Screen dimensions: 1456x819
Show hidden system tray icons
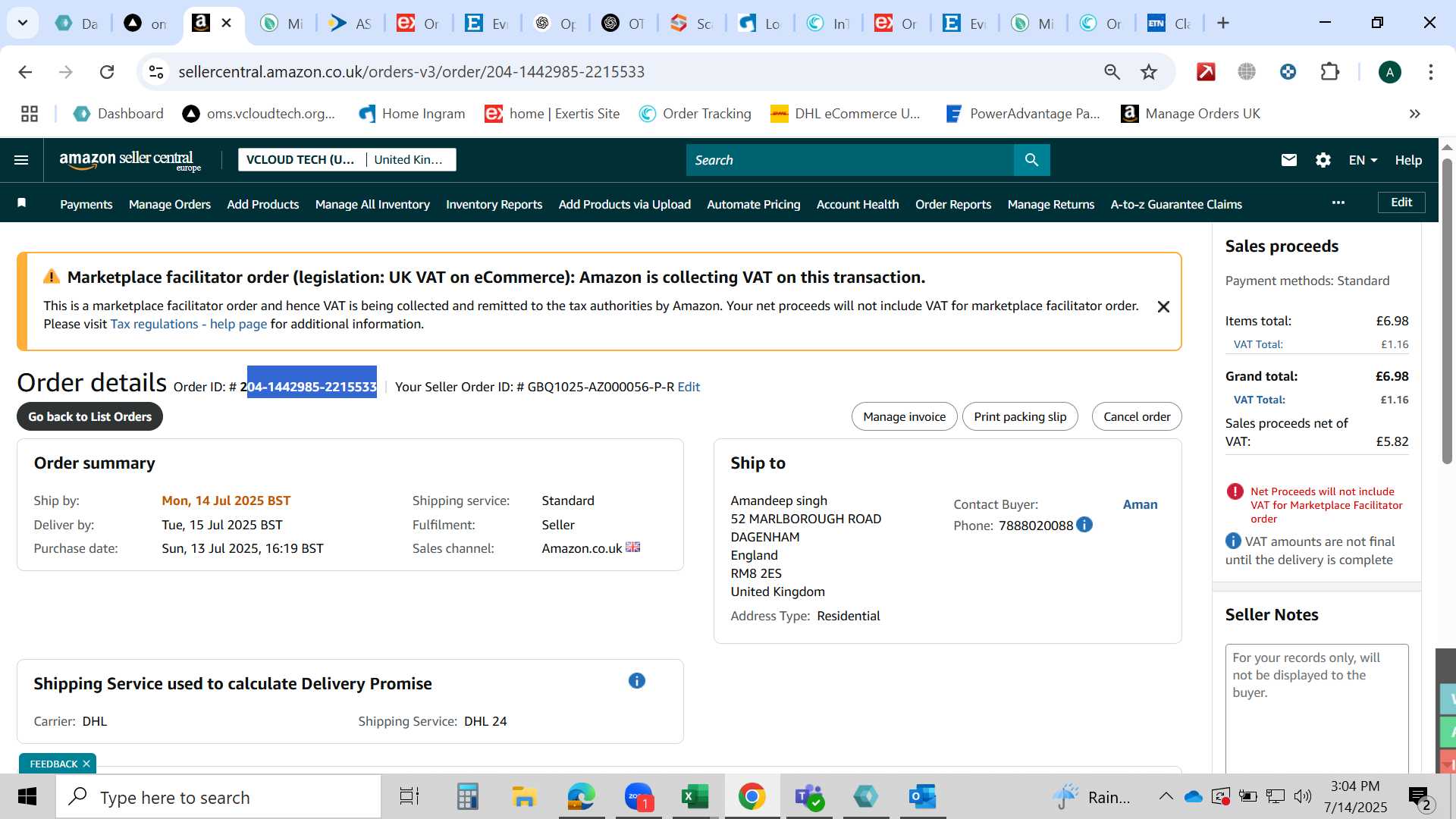tap(1166, 797)
